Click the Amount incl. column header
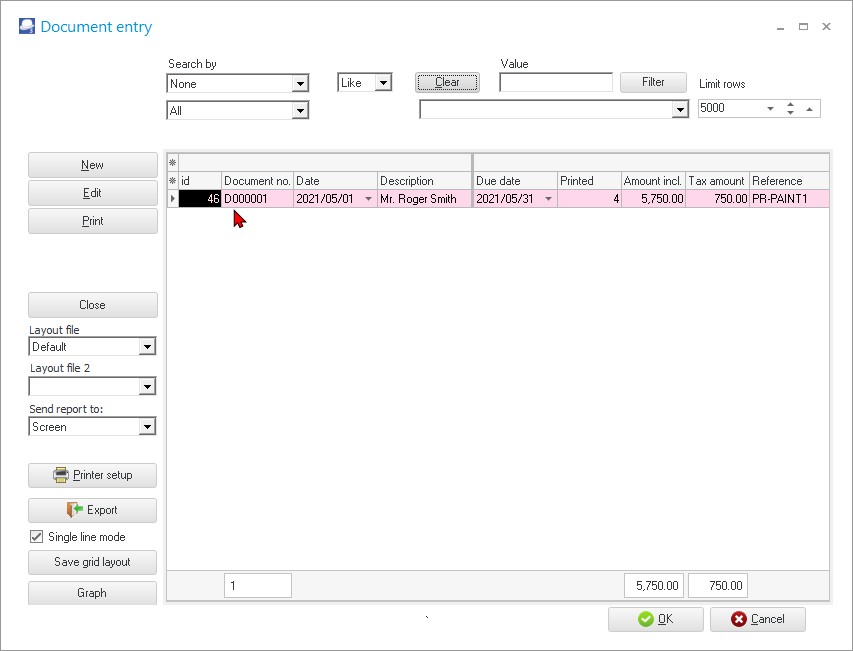Screen dimensions: 853x651 (652, 181)
